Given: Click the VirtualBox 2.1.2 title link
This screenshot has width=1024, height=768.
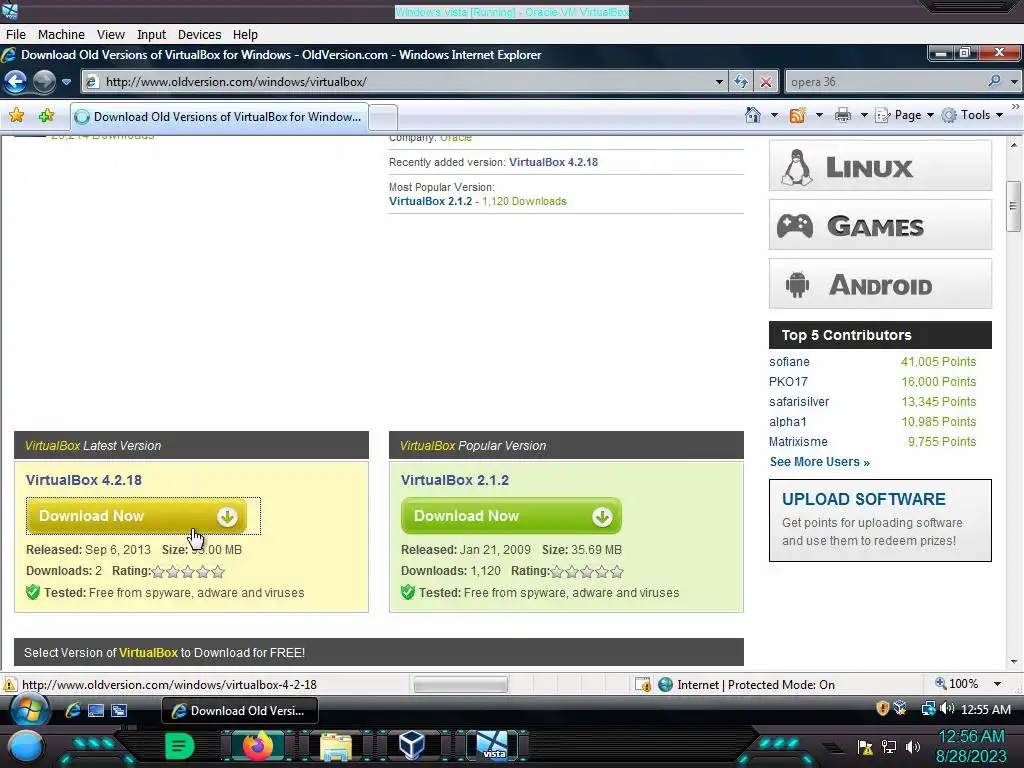Looking at the screenshot, I should [x=455, y=480].
